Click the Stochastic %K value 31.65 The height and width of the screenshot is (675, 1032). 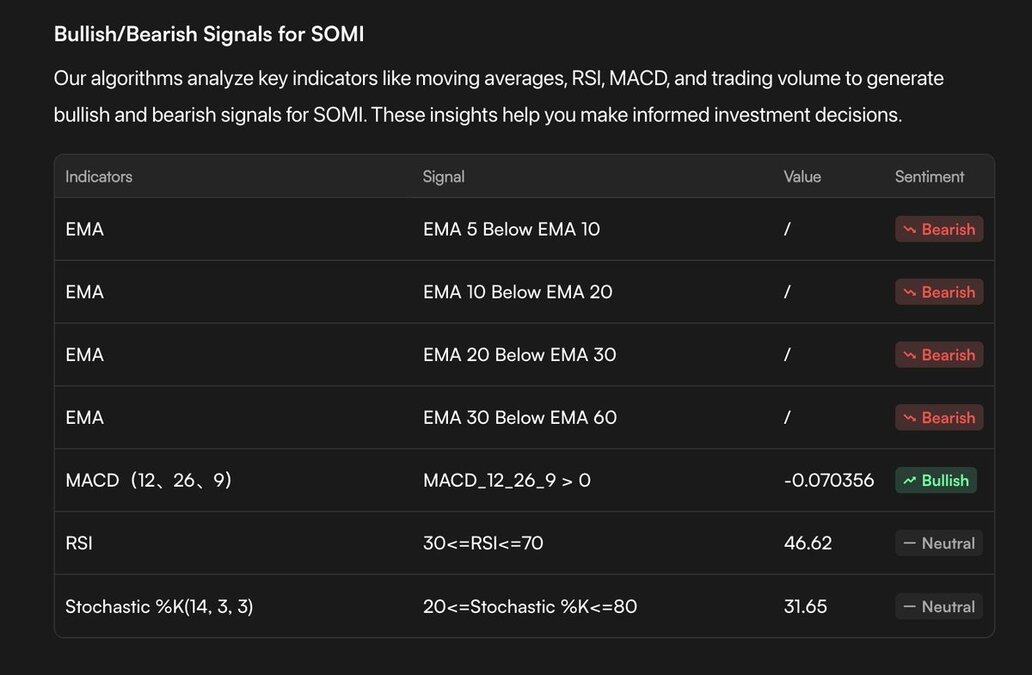(x=805, y=607)
